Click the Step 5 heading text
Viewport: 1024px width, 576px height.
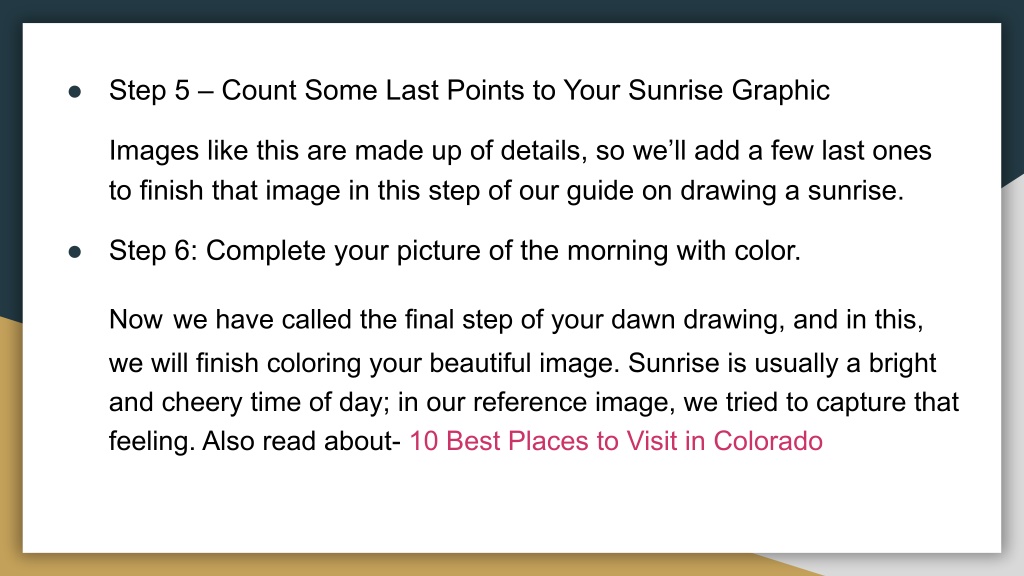469,91
